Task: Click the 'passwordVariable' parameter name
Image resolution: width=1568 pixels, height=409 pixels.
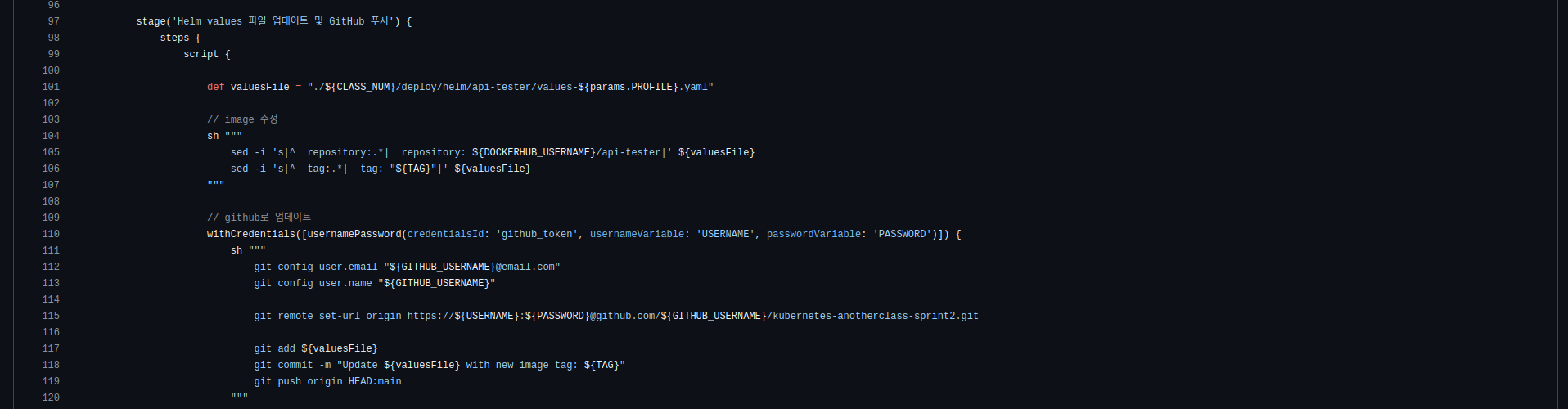Action: [813, 234]
